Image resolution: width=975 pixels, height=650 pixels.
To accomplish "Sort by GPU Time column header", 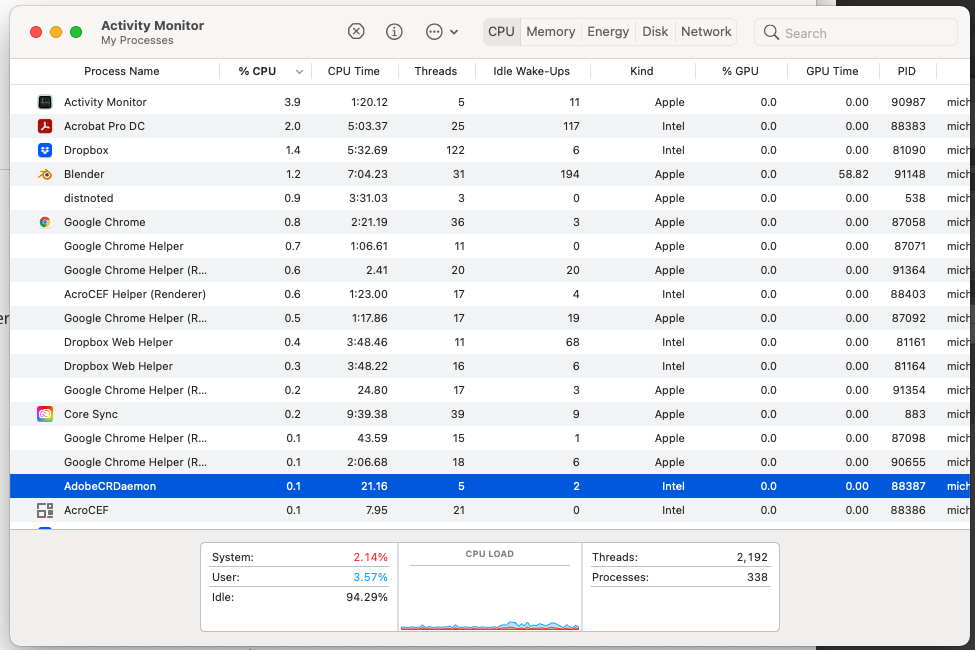I will click(x=832, y=72).
